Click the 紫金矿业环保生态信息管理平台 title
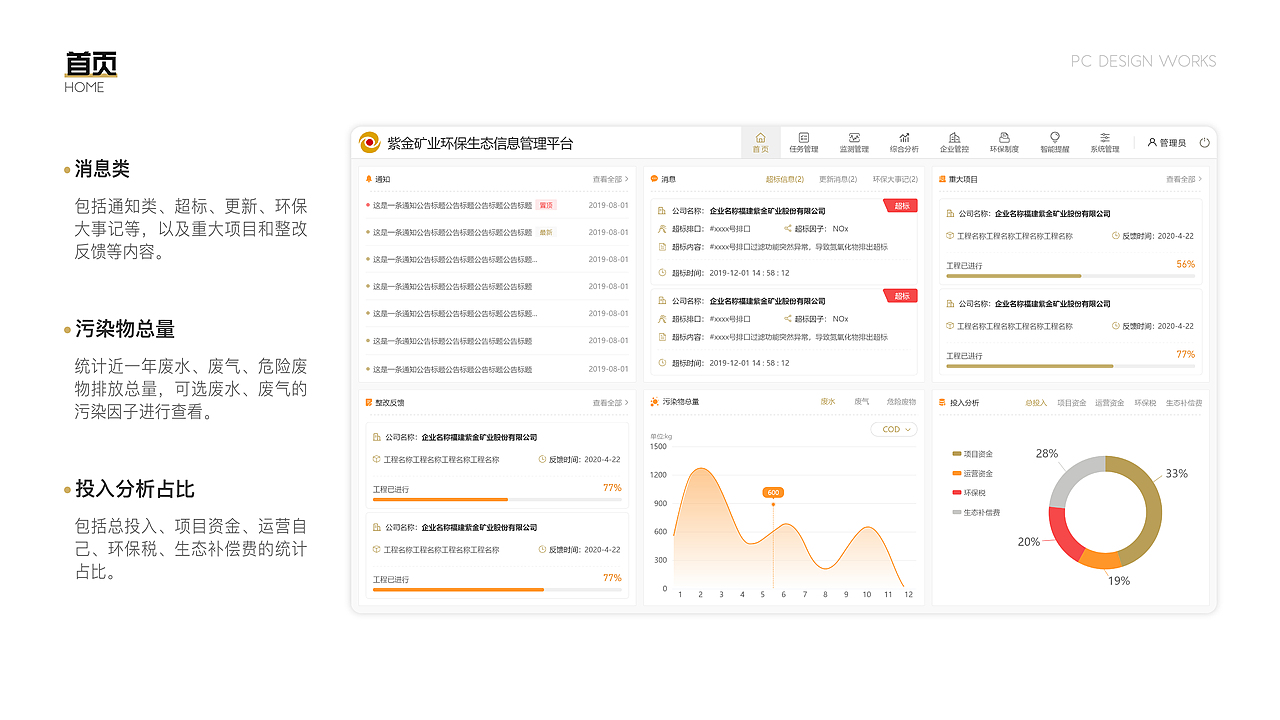 (x=480, y=143)
